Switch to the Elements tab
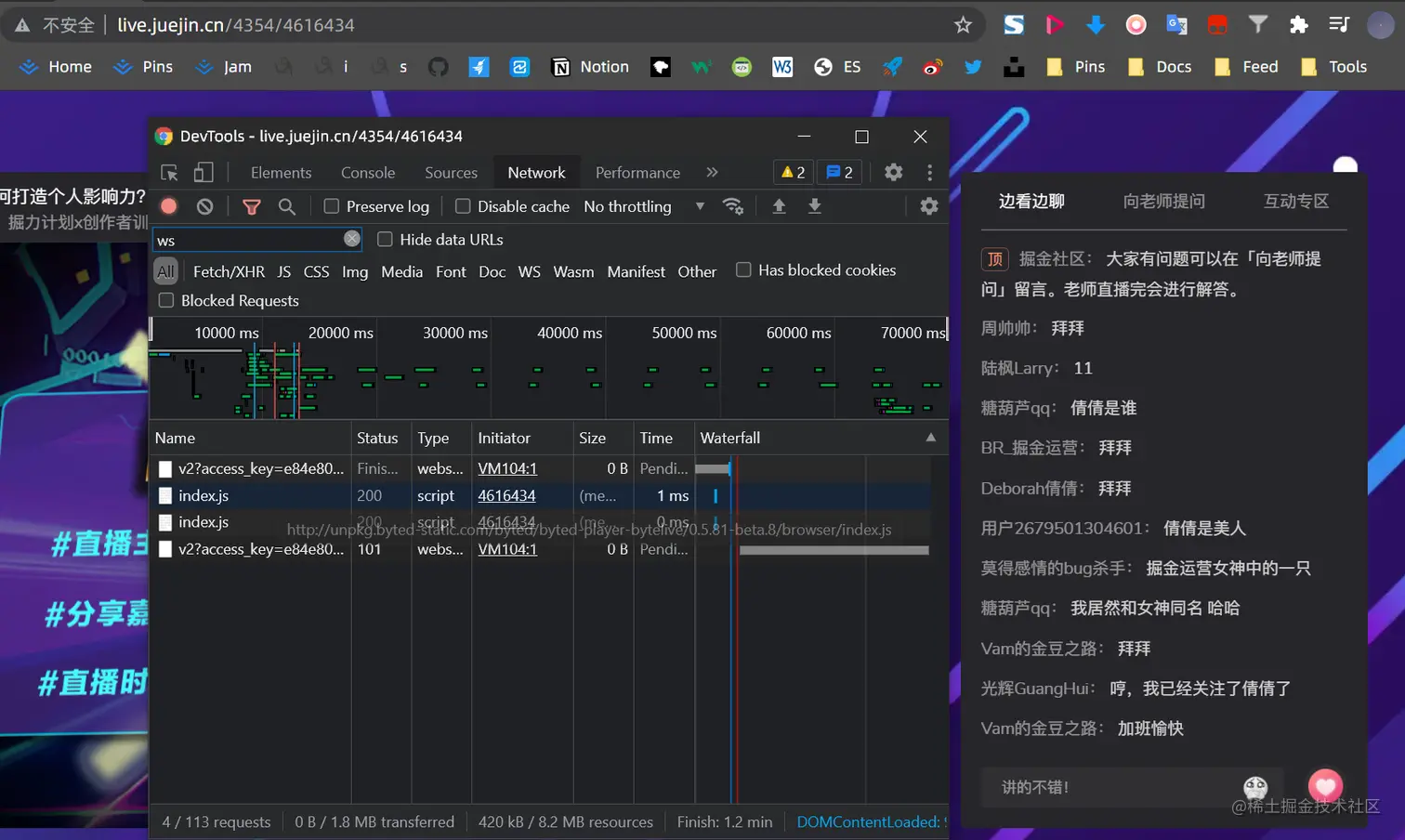The width and height of the screenshot is (1405, 840). click(281, 173)
